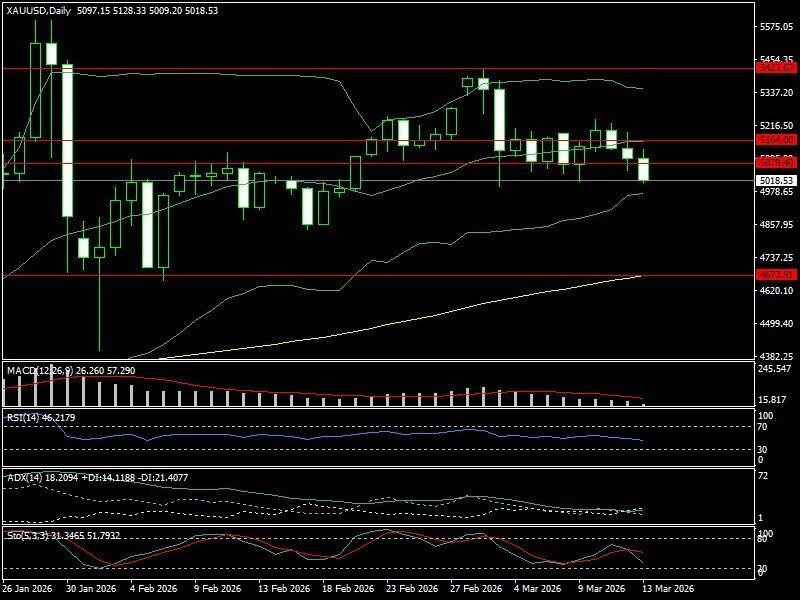Click the 5575.05 price axis label

(777, 27)
